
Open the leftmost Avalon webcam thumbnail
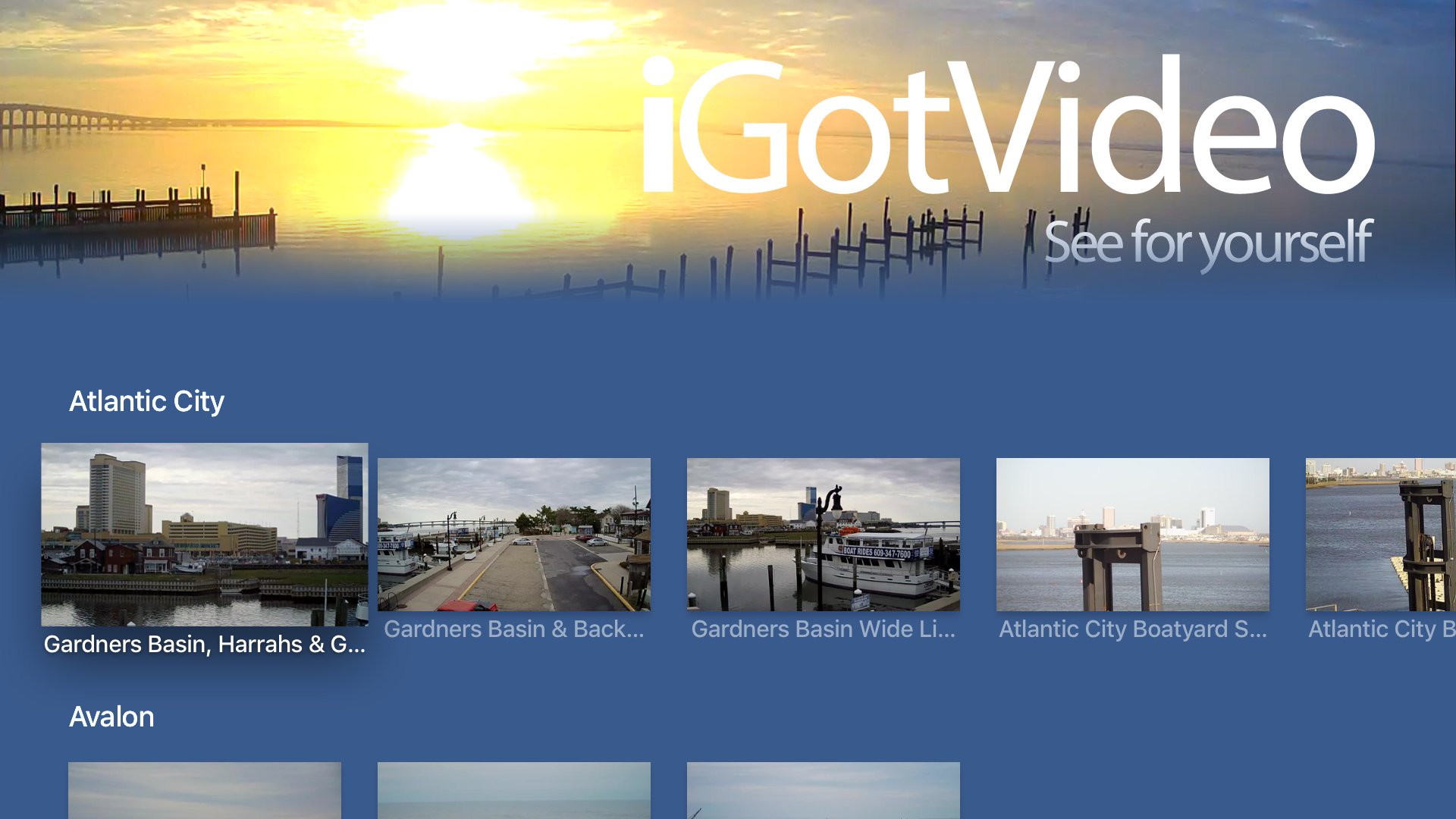click(205, 790)
